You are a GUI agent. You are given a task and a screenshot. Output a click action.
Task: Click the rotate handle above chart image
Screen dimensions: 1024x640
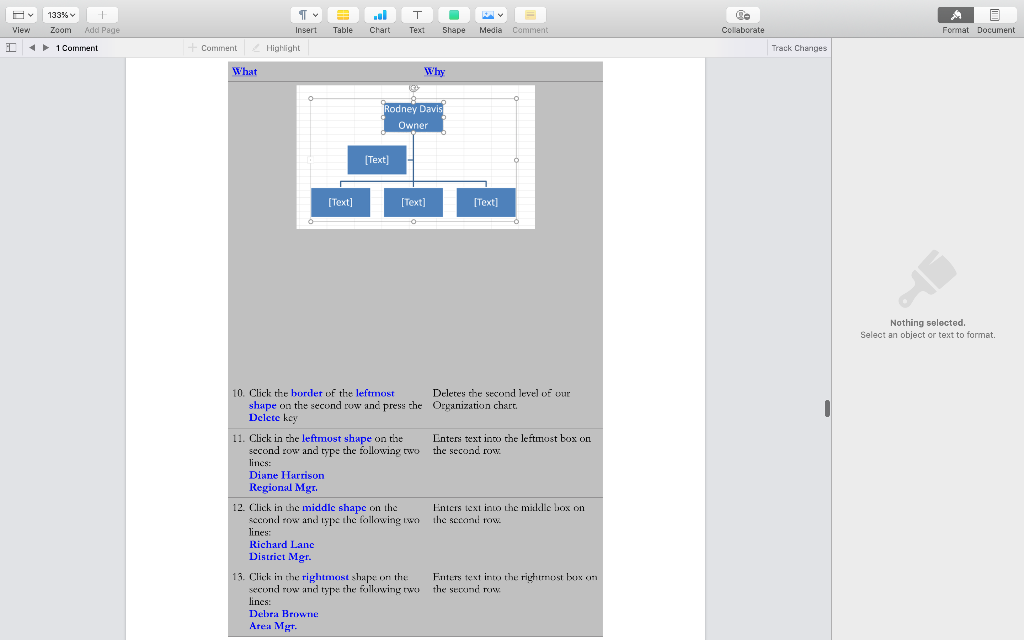(413, 88)
